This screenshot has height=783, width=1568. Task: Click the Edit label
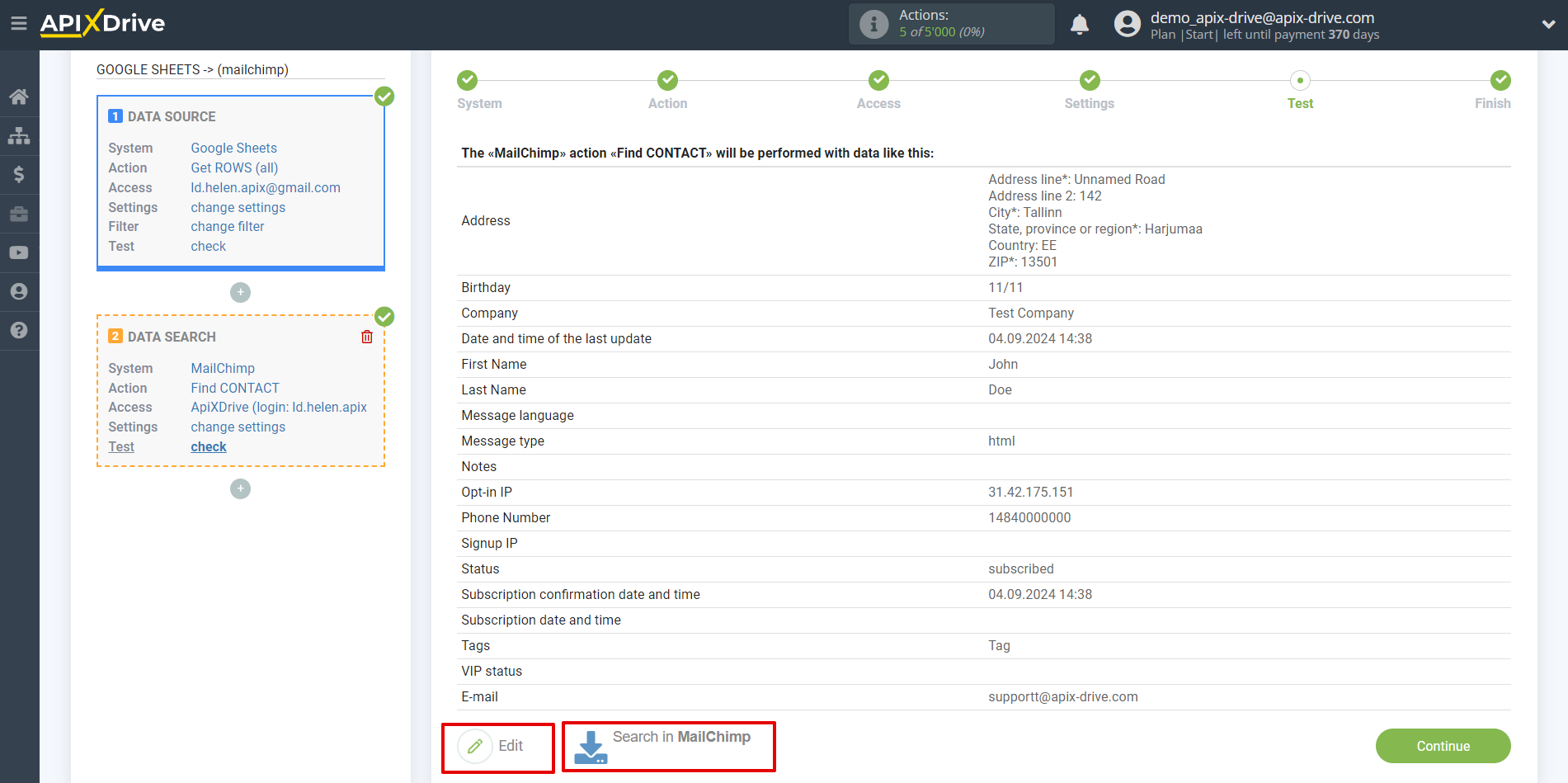click(x=511, y=746)
